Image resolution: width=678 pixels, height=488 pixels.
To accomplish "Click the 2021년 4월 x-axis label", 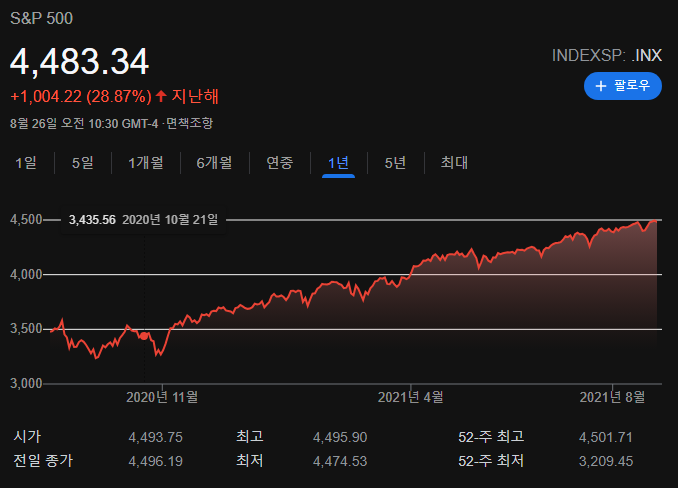I will tap(410, 397).
